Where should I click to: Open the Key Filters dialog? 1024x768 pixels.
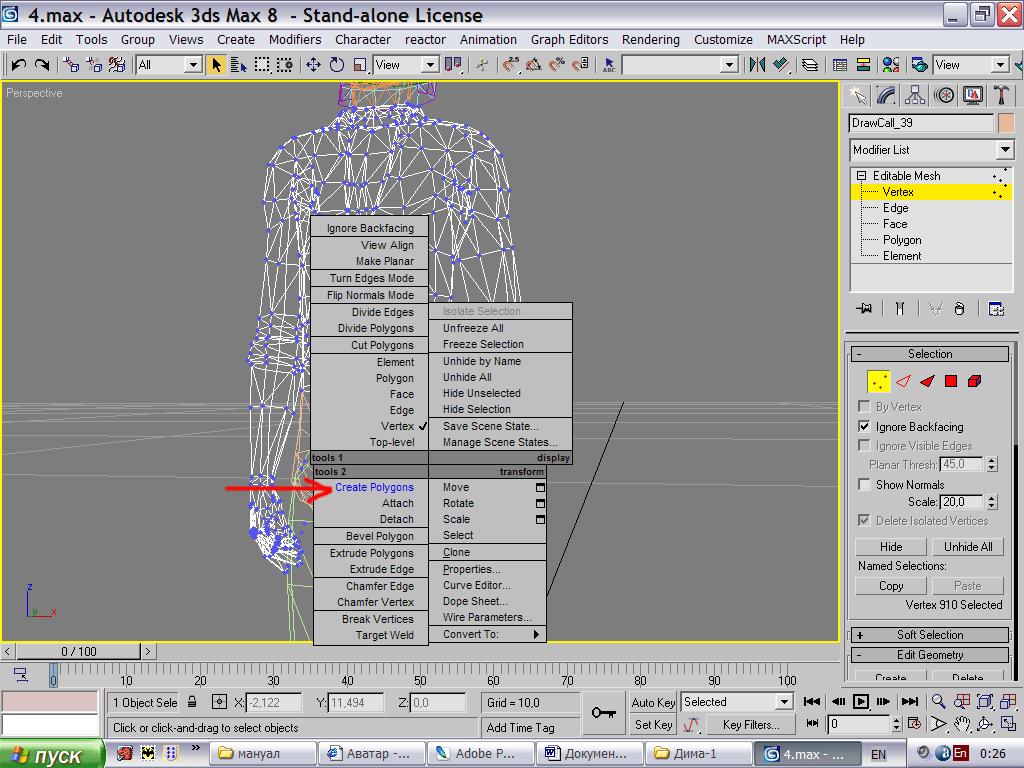pos(751,725)
